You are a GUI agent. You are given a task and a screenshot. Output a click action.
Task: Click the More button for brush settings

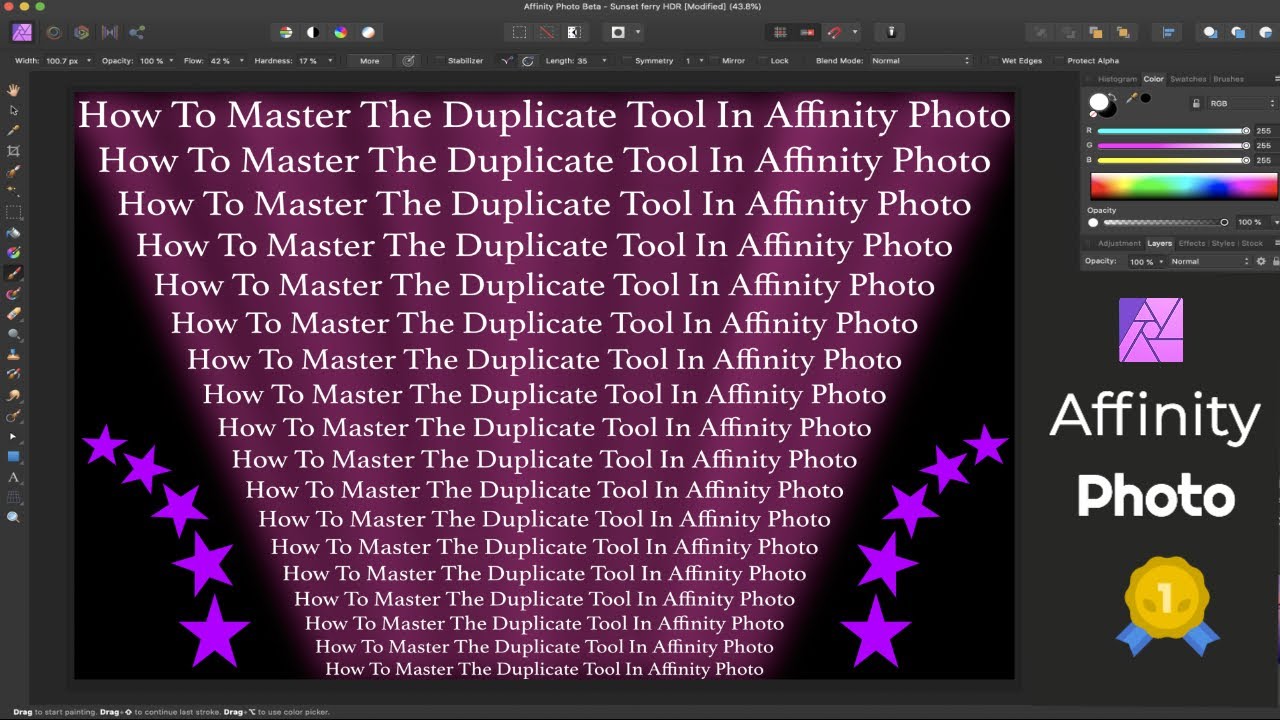point(370,61)
